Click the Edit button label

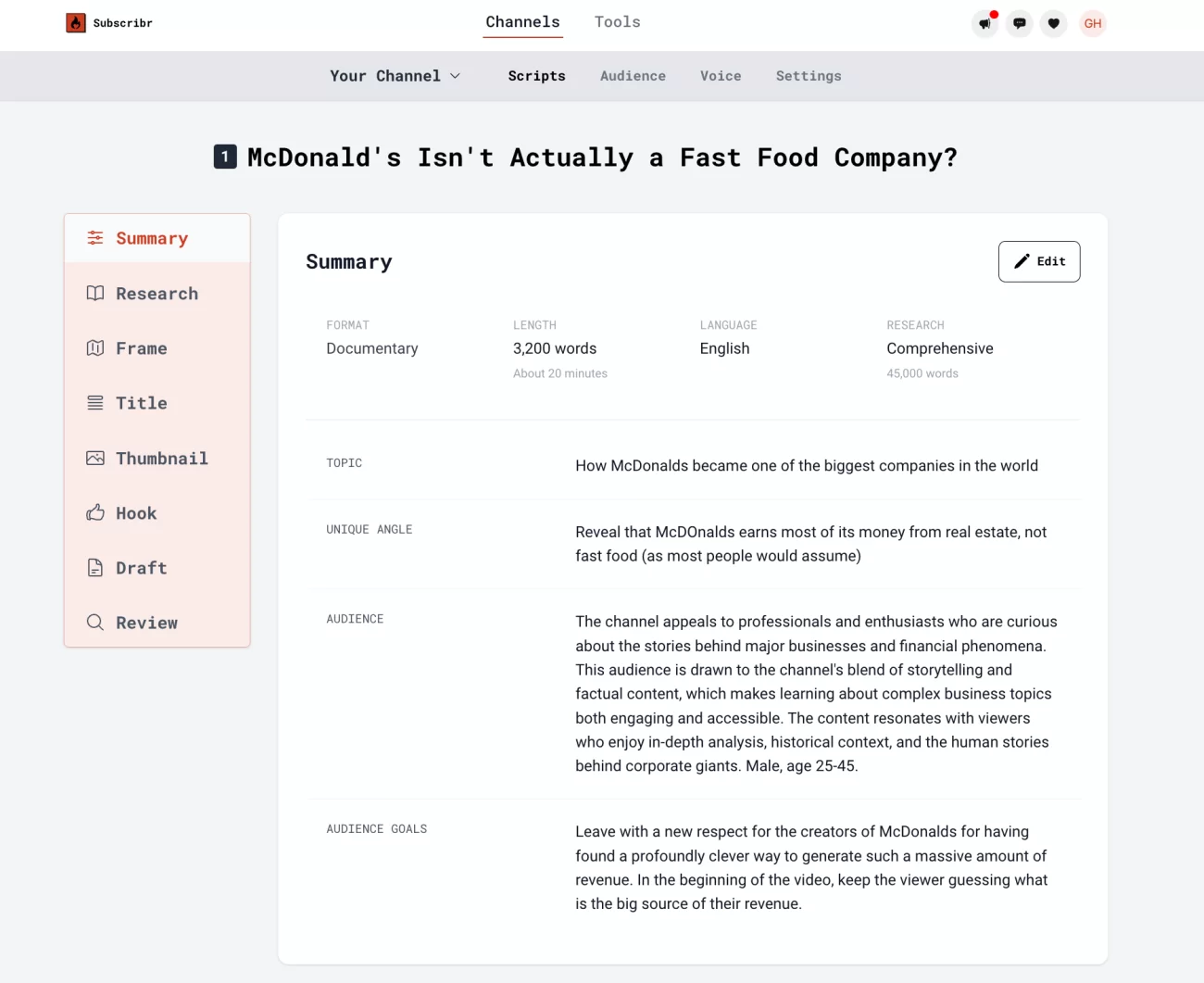click(1051, 261)
